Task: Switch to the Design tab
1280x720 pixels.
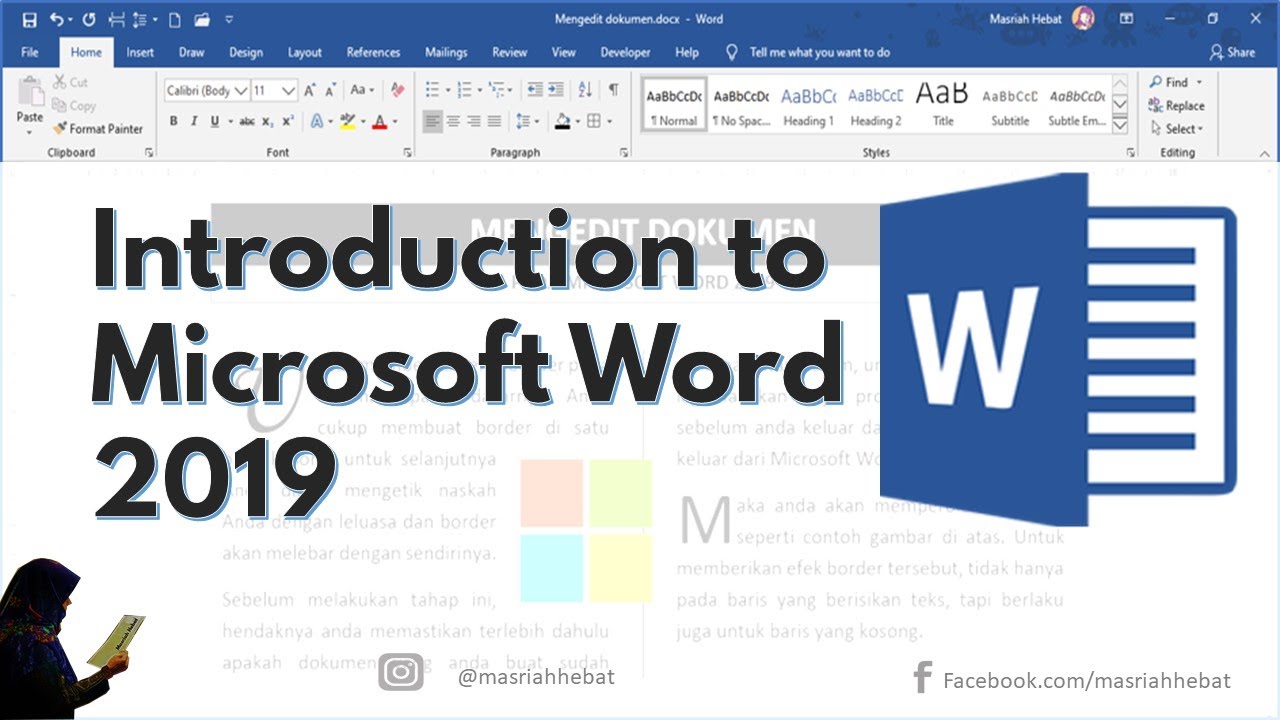Action: (x=246, y=52)
